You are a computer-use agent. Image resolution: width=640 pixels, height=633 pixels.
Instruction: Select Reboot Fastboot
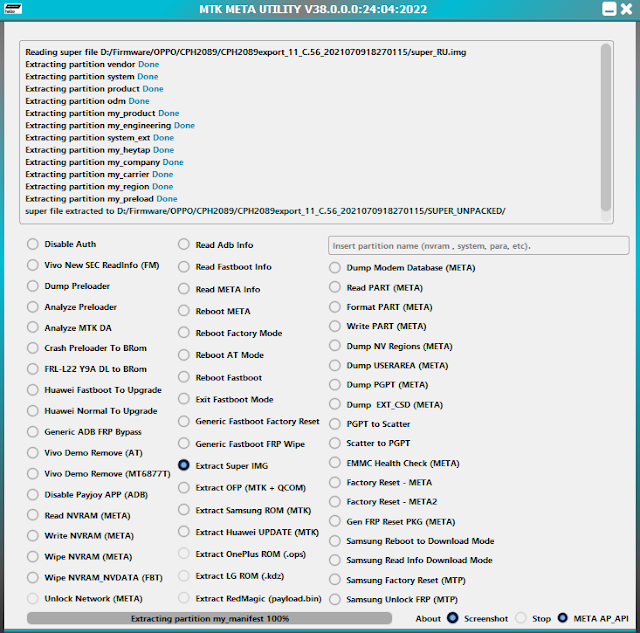point(184,377)
